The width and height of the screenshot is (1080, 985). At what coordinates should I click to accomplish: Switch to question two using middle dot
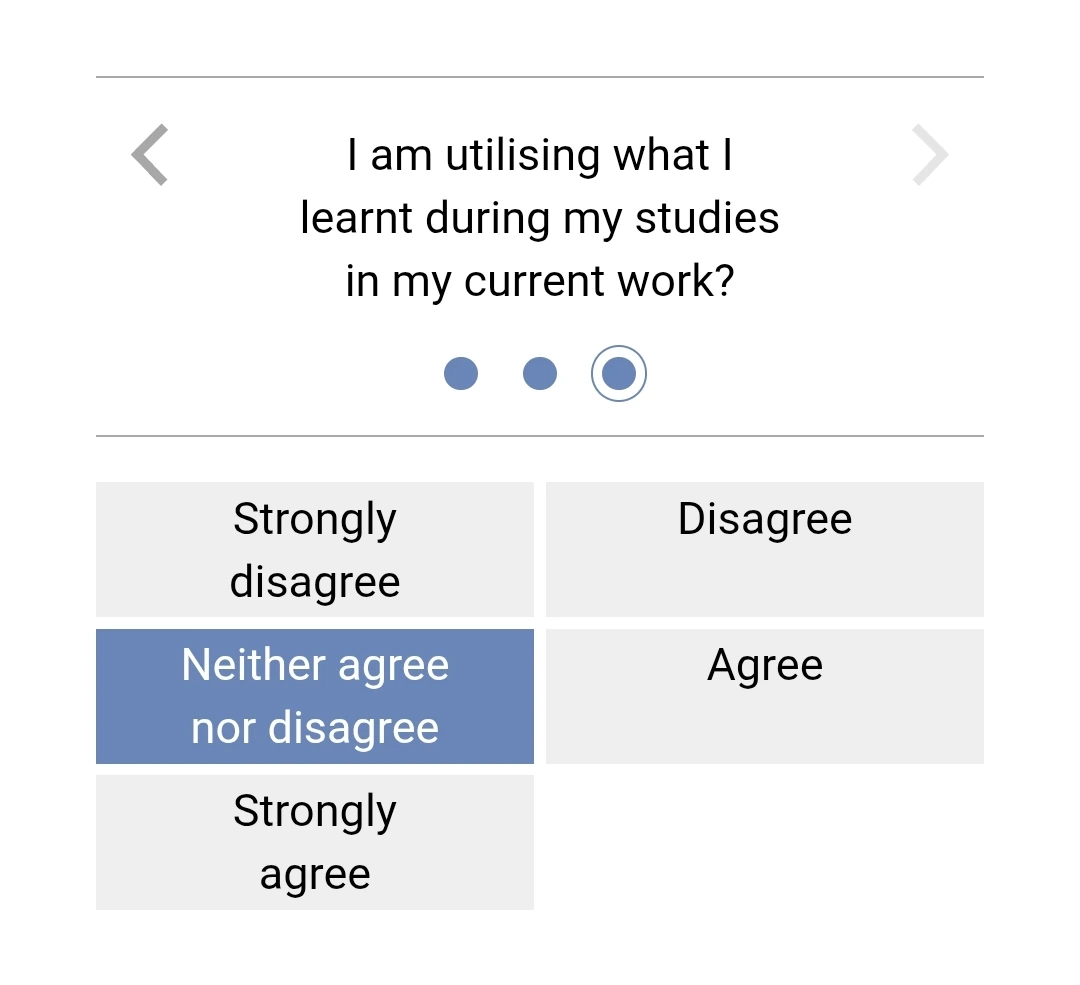tap(540, 374)
